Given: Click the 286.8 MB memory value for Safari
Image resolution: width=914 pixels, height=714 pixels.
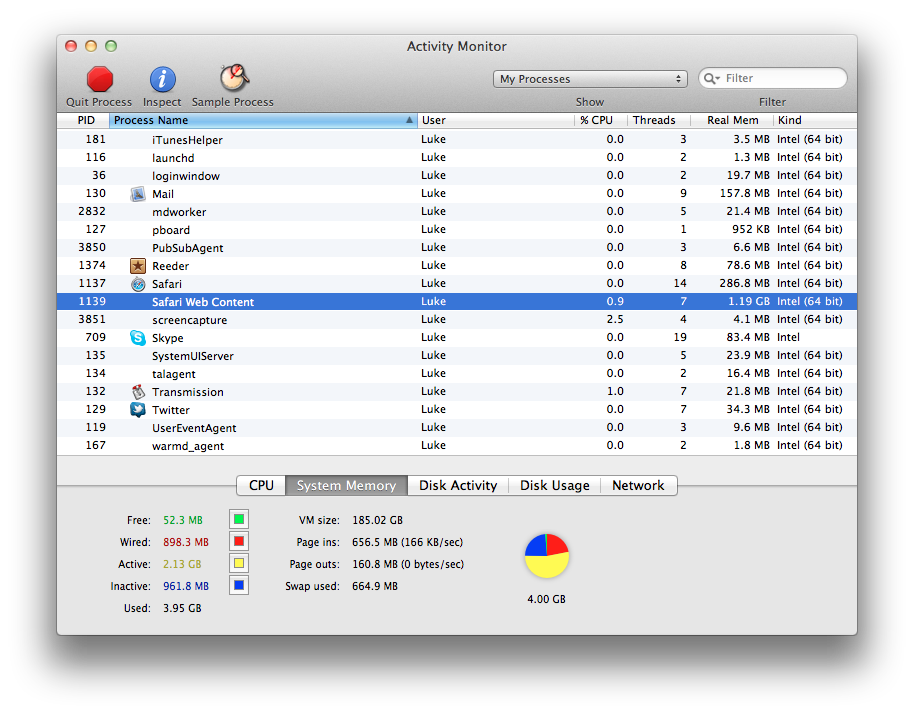Looking at the screenshot, I should 744,284.
